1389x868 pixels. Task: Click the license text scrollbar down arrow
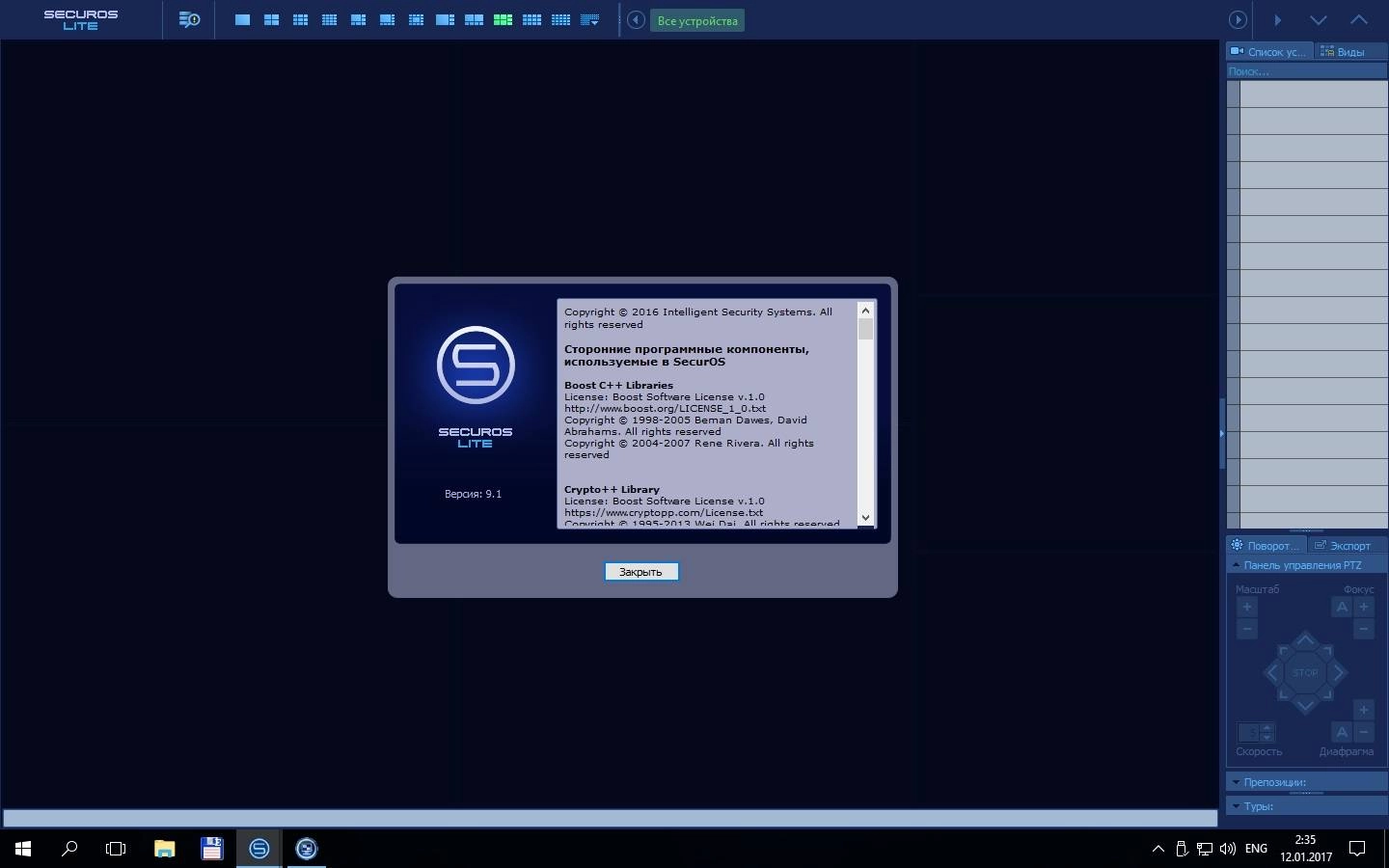click(x=865, y=518)
